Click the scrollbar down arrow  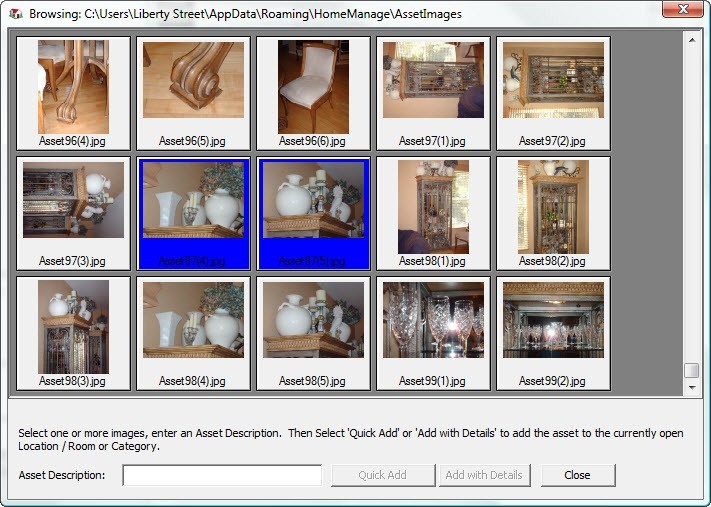pyautogui.click(x=692, y=387)
